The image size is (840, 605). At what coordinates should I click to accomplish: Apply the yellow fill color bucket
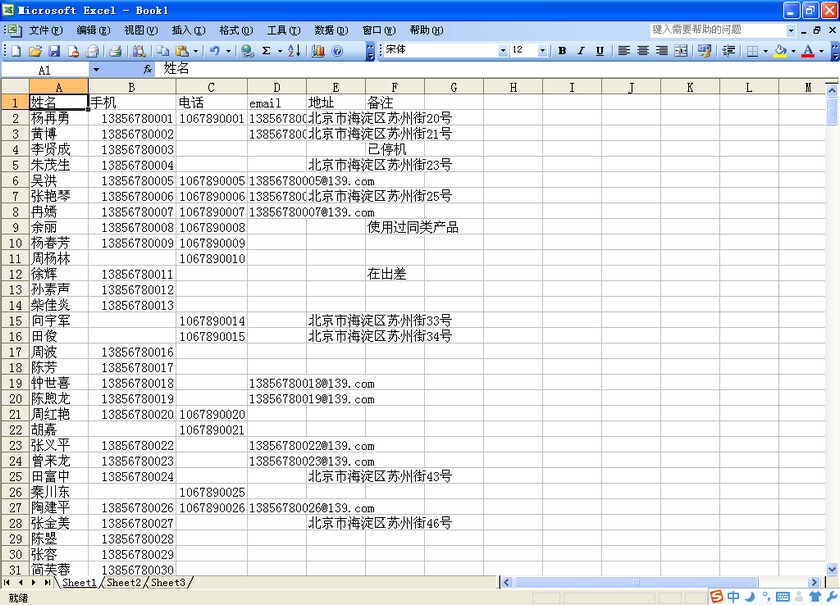[781, 50]
